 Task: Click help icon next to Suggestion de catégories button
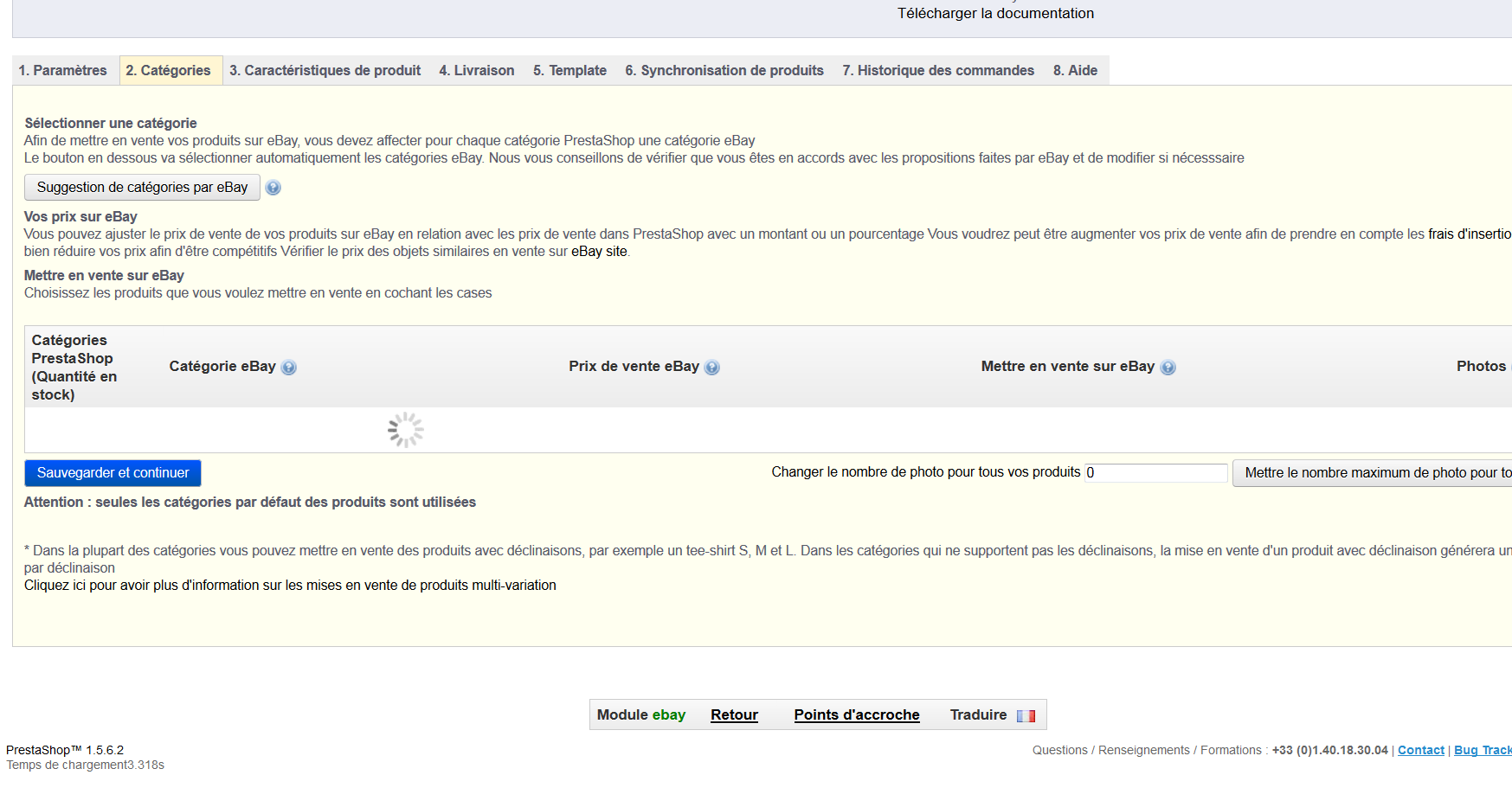[273, 188]
